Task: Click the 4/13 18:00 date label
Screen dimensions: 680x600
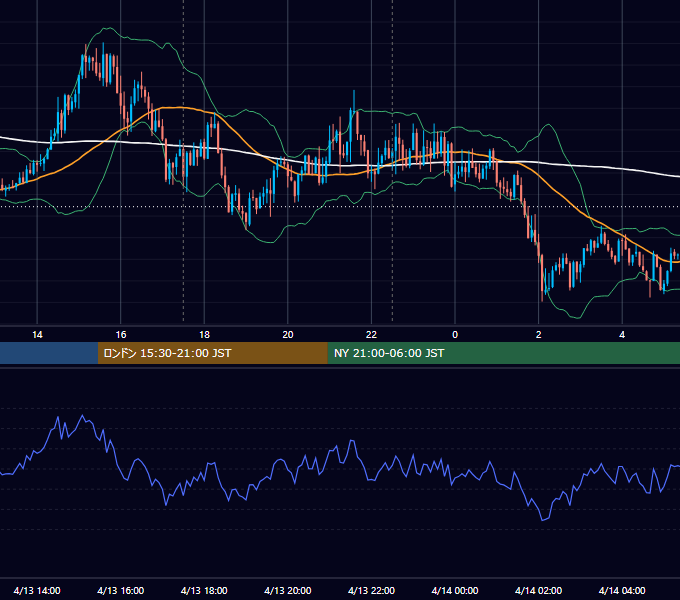Action: (204, 590)
